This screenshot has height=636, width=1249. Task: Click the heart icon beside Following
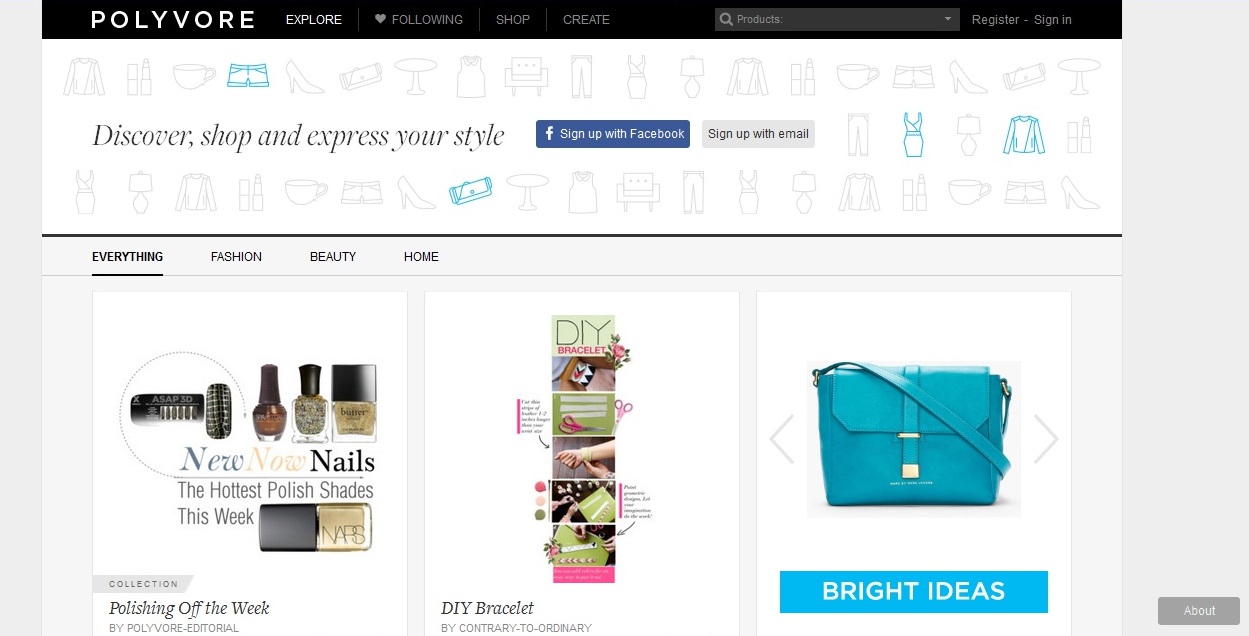[x=380, y=19]
